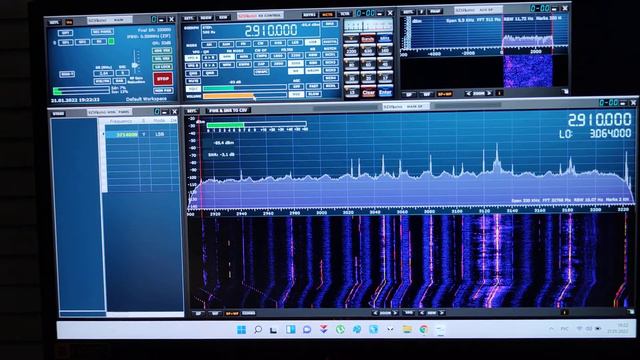
Task: Click the orange MCTR button in RX Control
Action: tap(327, 14)
